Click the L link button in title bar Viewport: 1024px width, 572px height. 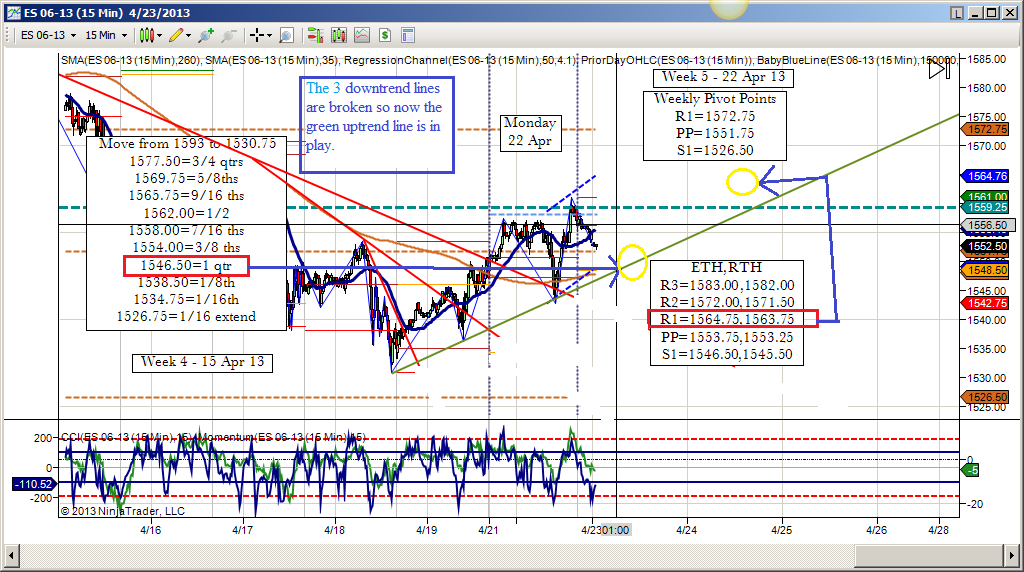click(x=957, y=13)
